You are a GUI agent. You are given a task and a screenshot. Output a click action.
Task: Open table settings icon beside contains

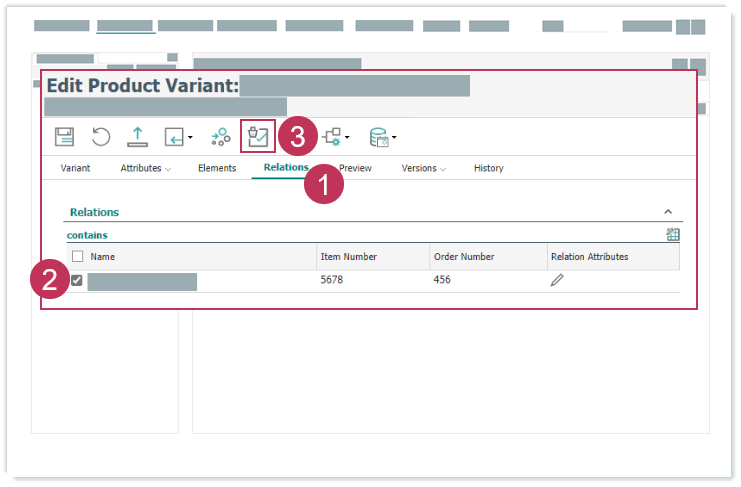coord(673,235)
